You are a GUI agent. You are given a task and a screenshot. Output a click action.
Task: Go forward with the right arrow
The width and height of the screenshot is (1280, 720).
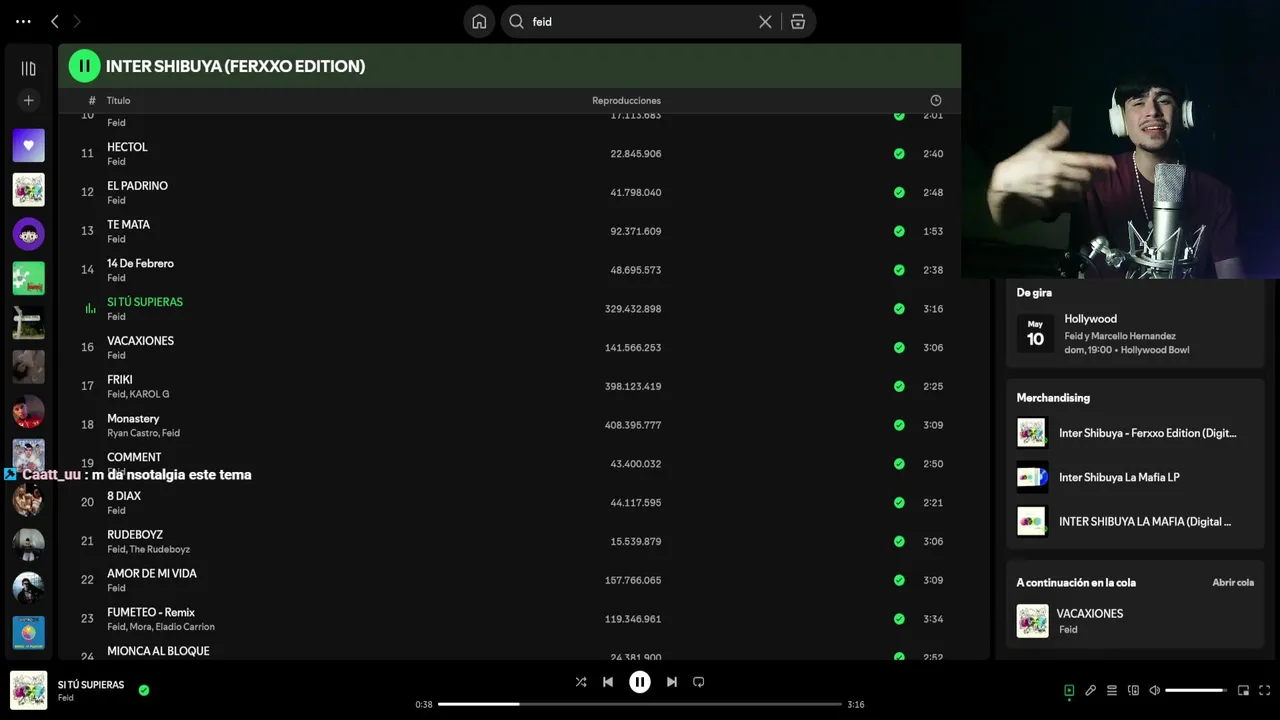pos(77,21)
